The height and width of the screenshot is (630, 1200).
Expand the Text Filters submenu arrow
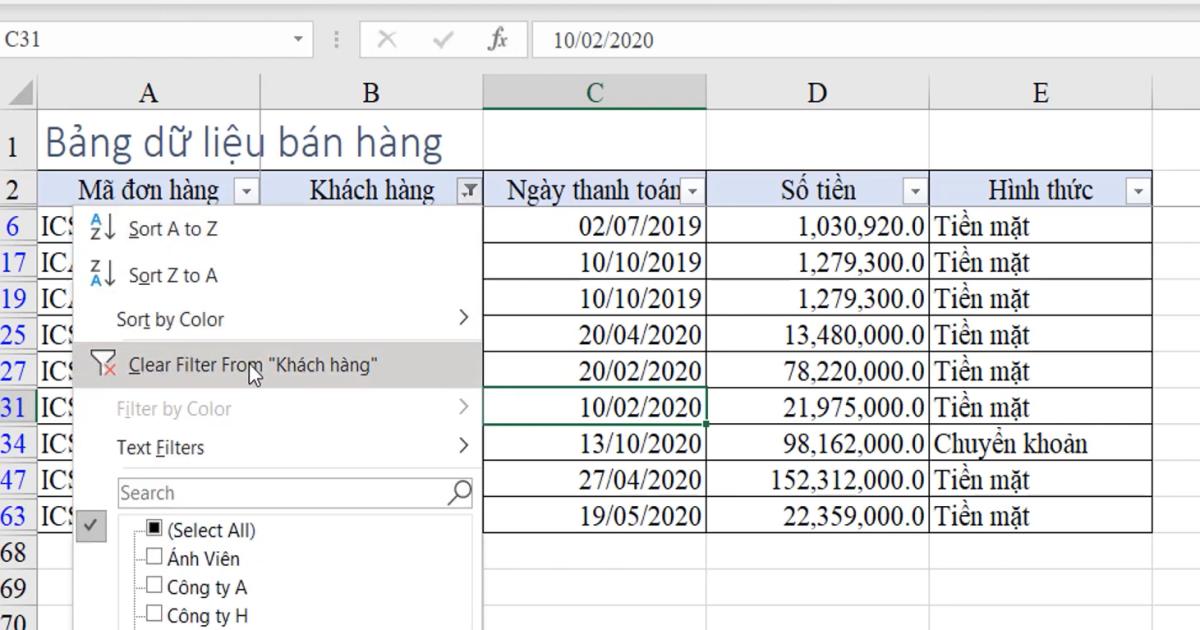[x=462, y=448]
